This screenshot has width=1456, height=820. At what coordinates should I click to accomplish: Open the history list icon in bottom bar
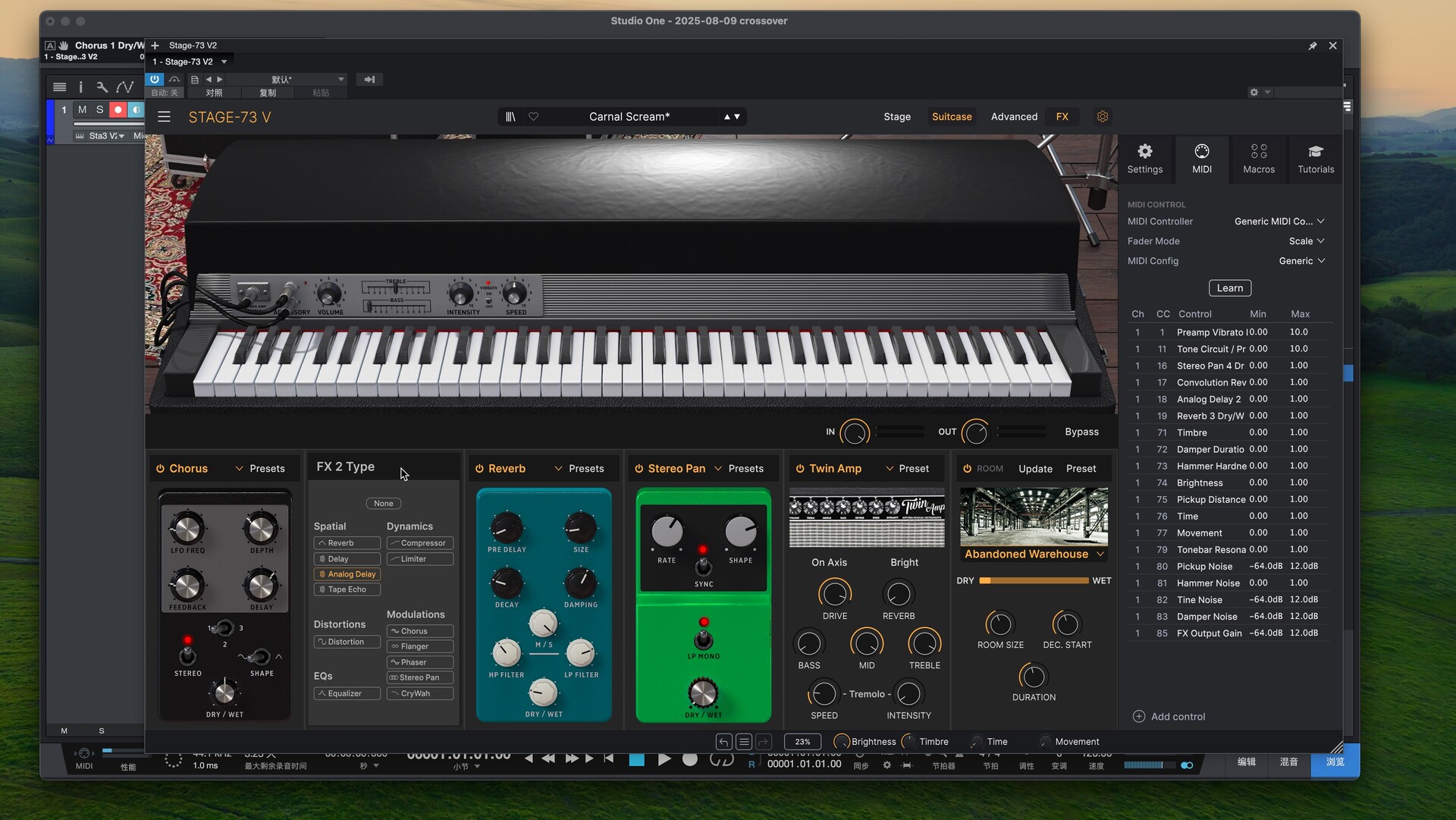pos(743,742)
